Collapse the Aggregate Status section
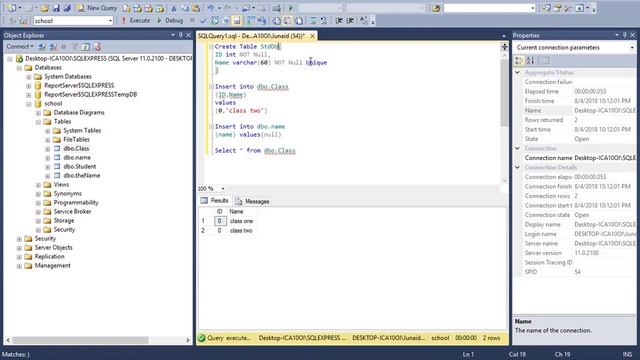The image size is (640, 360). [517, 72]
